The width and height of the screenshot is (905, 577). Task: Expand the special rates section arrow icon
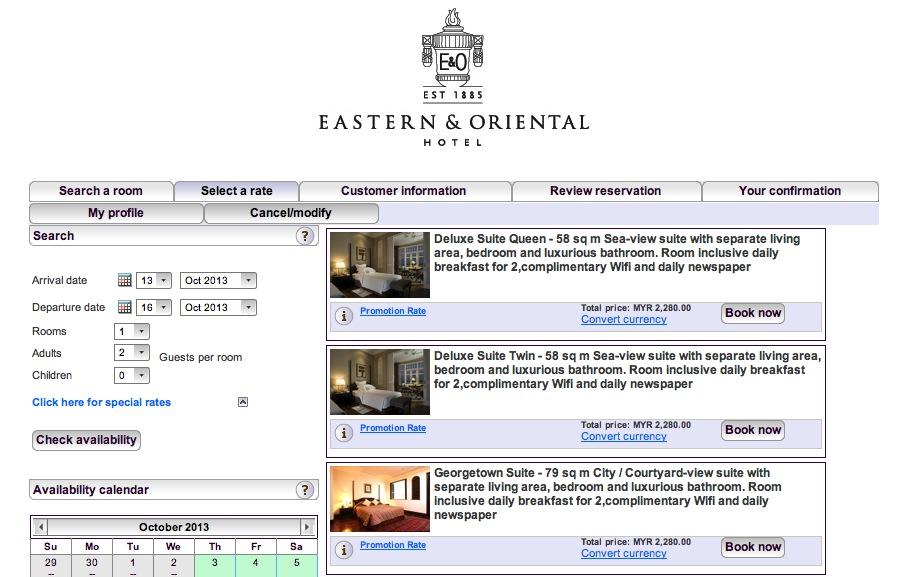(x=243, y=402)
